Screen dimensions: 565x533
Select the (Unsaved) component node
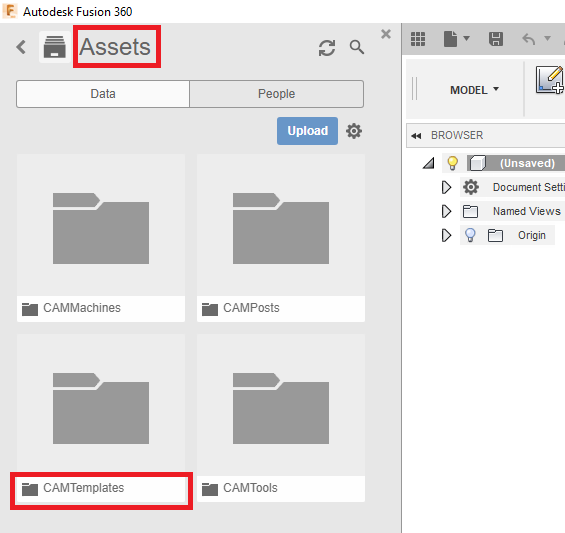point(527,163)
